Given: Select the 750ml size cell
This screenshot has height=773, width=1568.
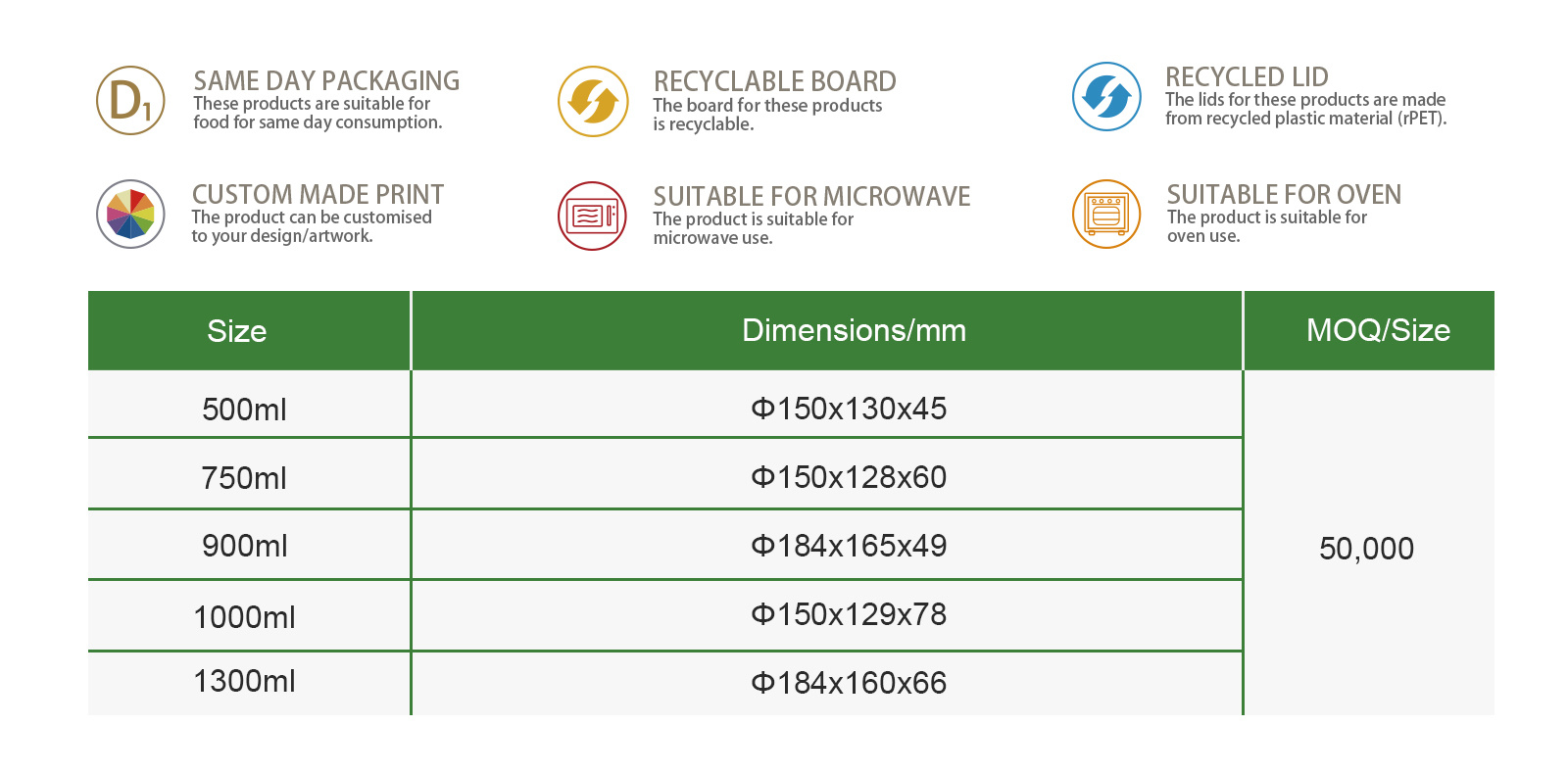Looking at the screenshot, I should [249, 474].
